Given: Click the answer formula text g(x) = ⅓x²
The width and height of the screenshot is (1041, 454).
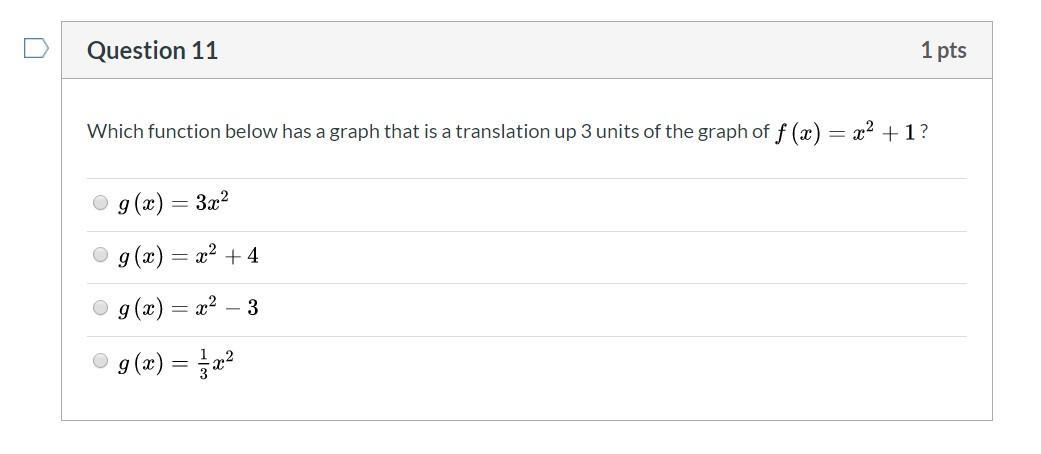Looking at the screenshot, I should (x=176, y=361).
